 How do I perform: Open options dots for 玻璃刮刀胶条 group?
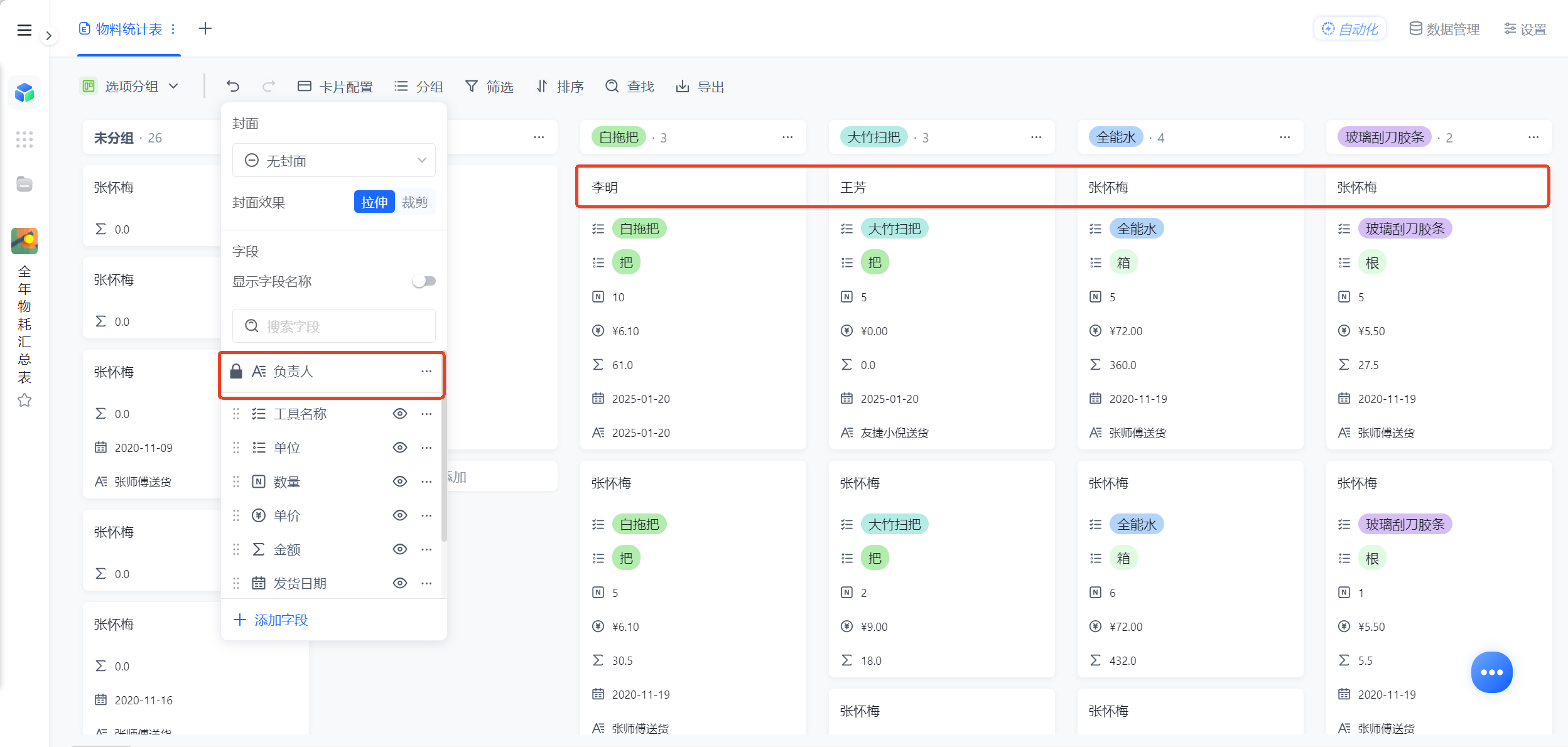pos(1533,137)
